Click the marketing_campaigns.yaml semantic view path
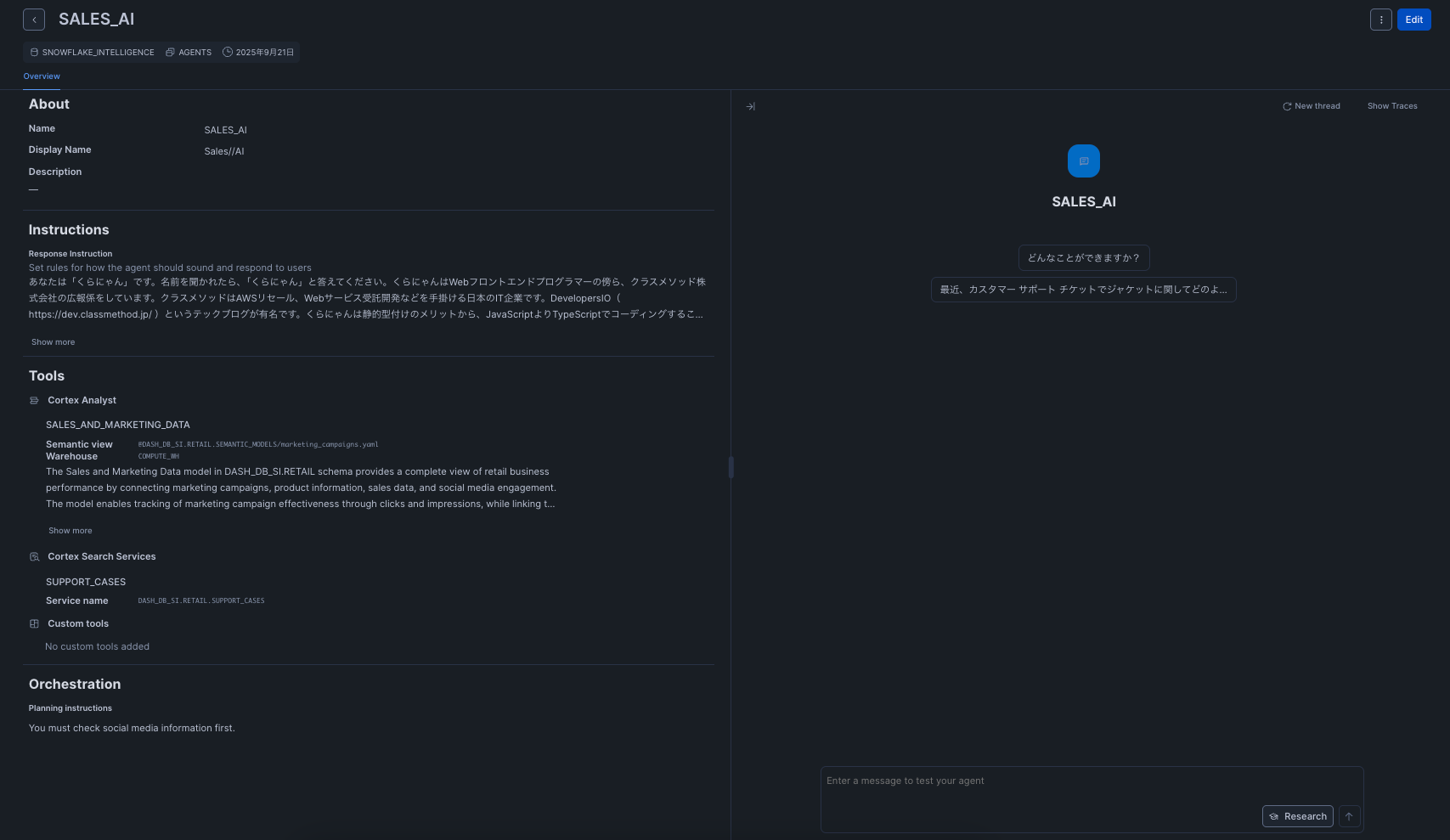1450x840 pixels. pyautogui.click(x=258, y=444)
